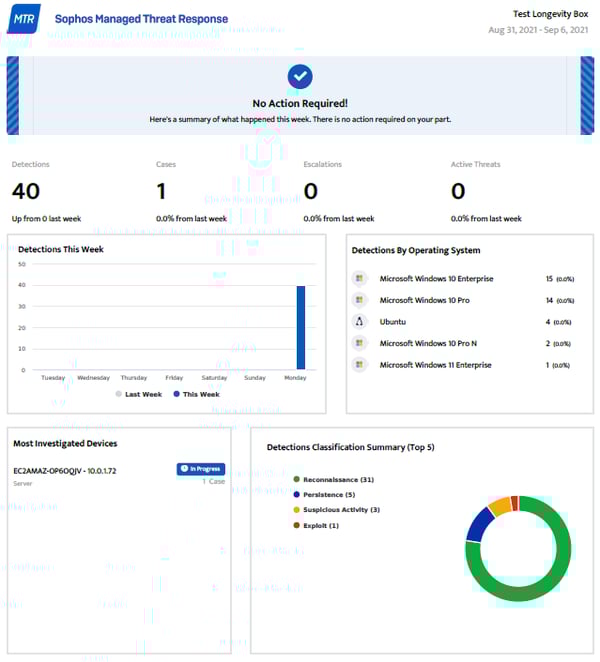
Task: Click the Active Threats count 0
Action: [x=458, y=191]
